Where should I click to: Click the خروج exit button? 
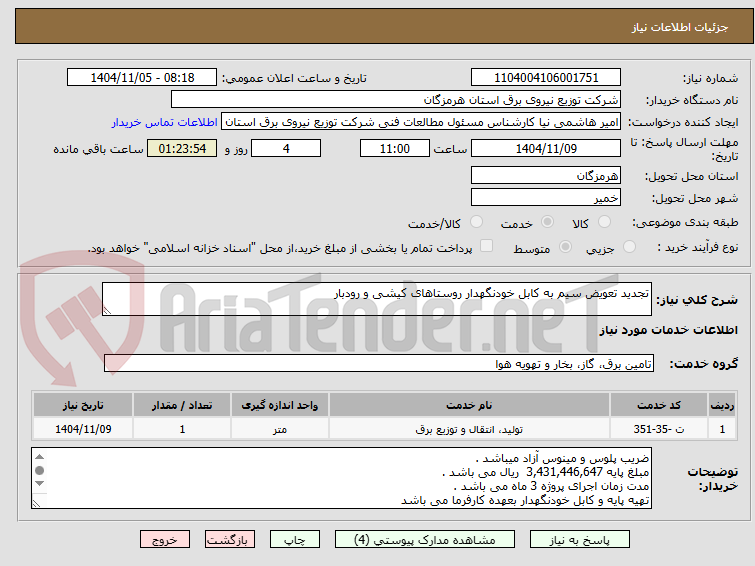click(165, 540)
